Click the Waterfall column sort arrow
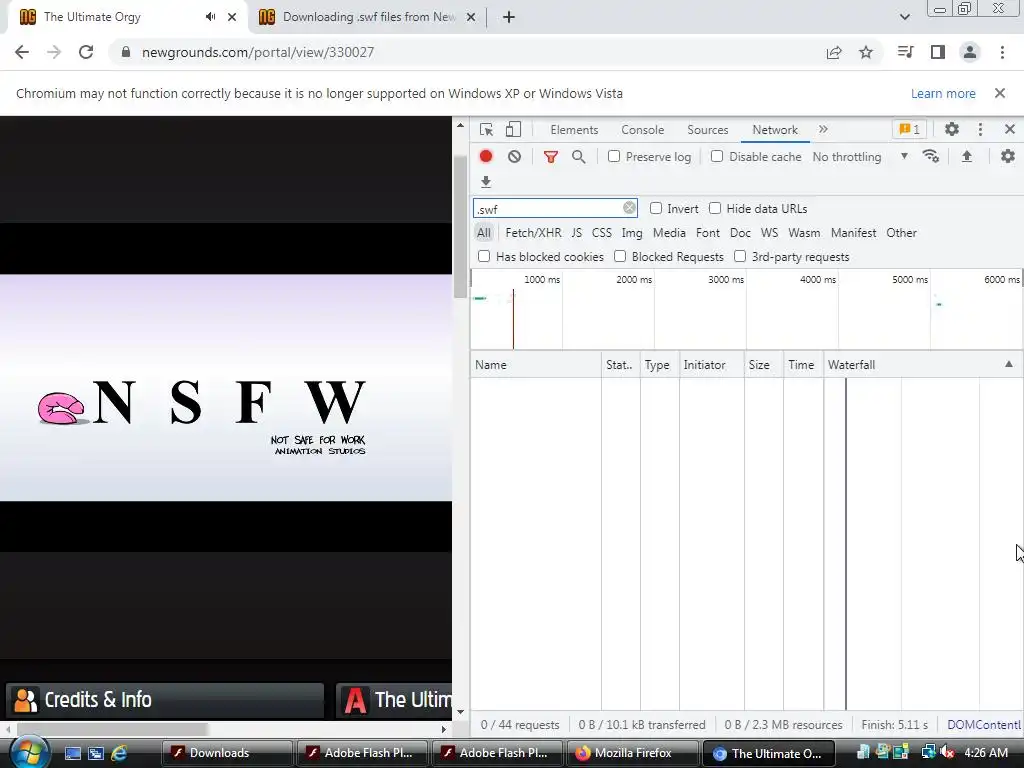Screen dimensions: 1024x768 point(1009,364)
